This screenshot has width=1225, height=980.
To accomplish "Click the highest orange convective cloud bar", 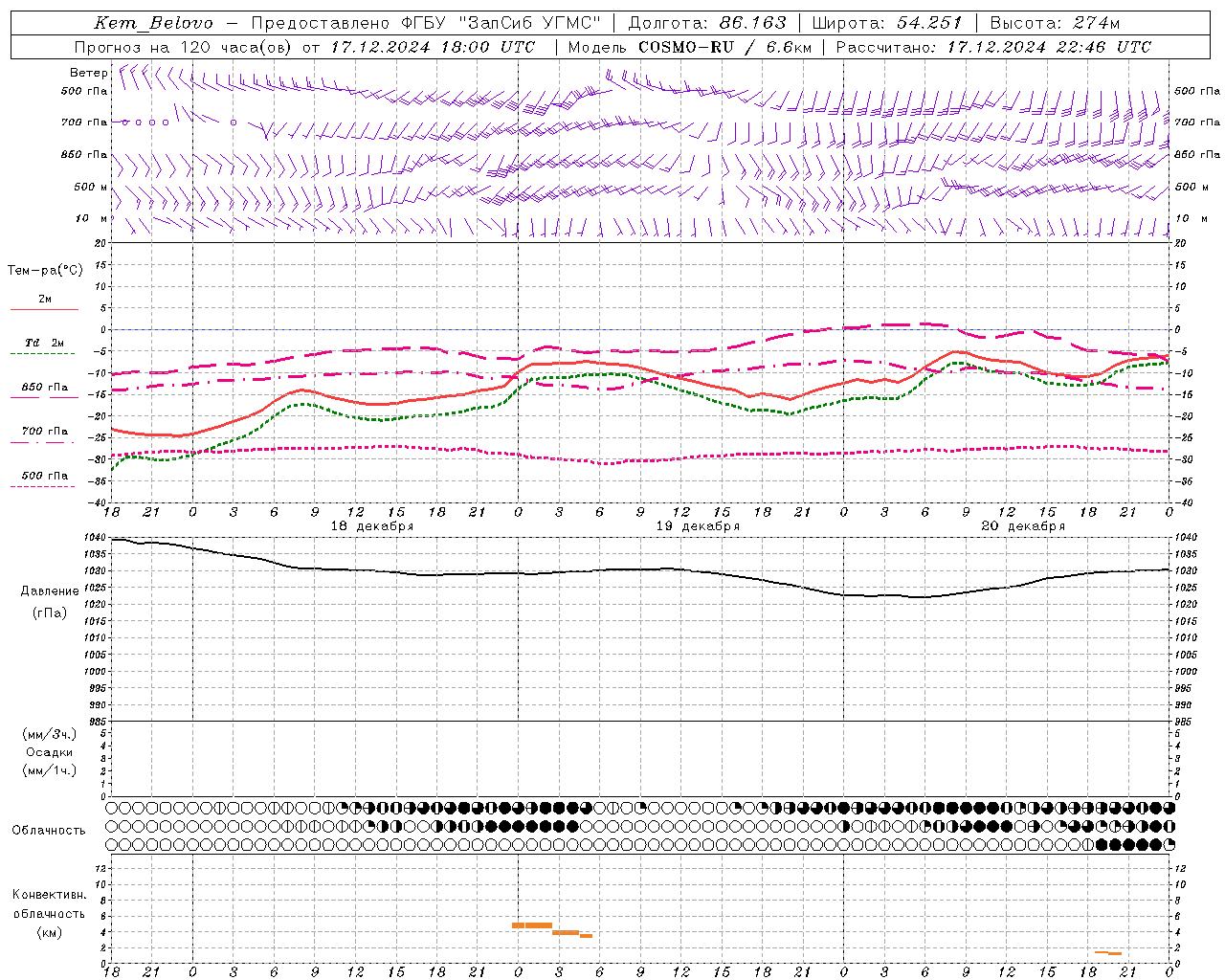I will (532, 925).
